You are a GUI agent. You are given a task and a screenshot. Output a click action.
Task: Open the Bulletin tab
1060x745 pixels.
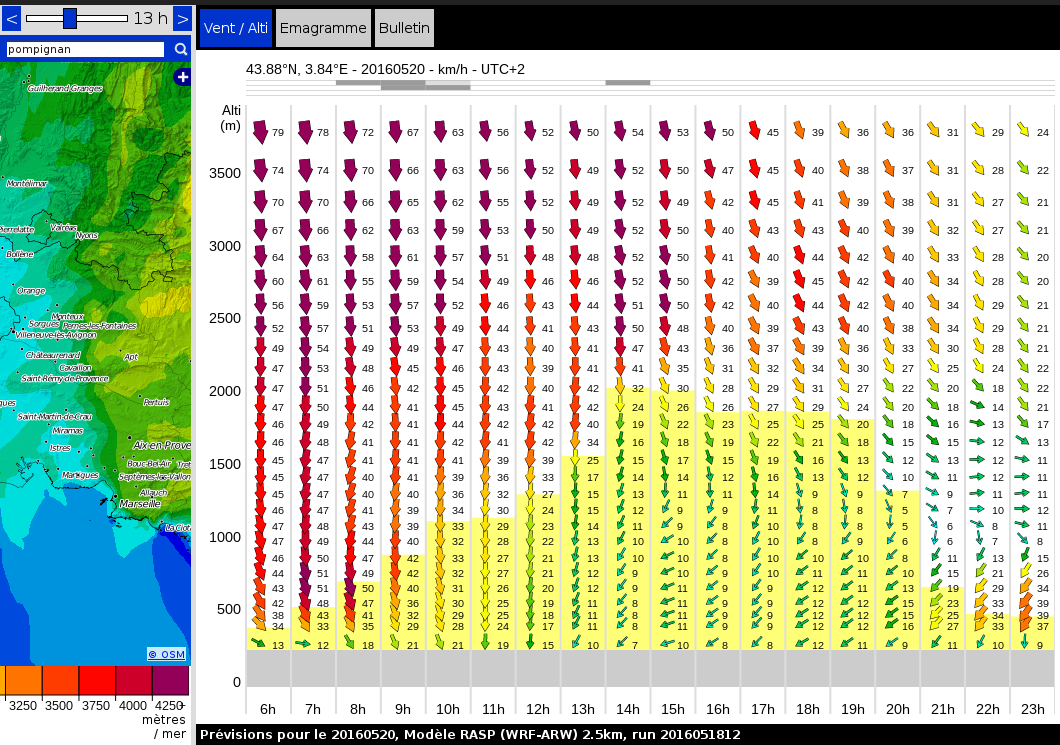tap(404, 28)
